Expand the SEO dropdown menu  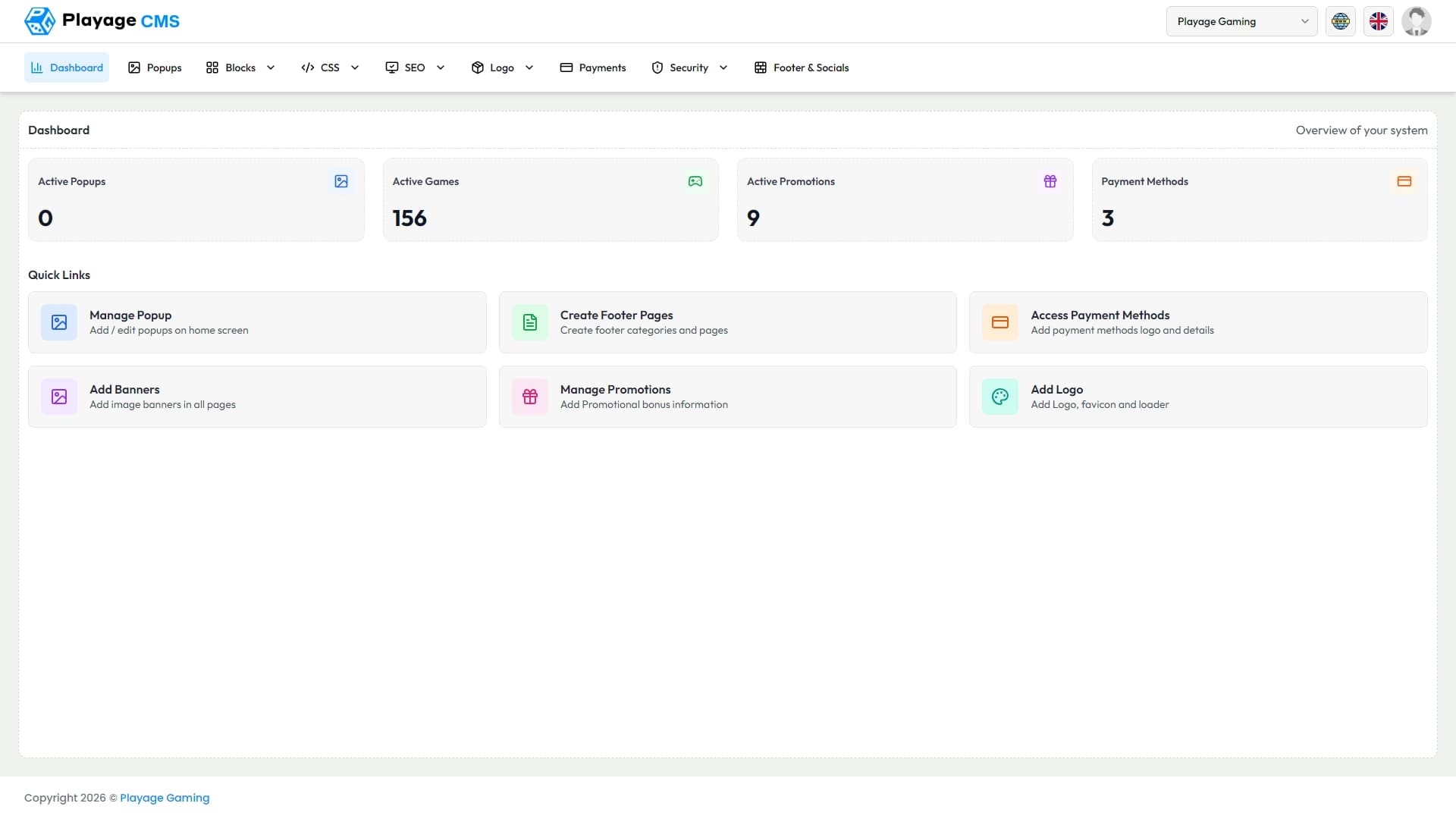point(415,67)
